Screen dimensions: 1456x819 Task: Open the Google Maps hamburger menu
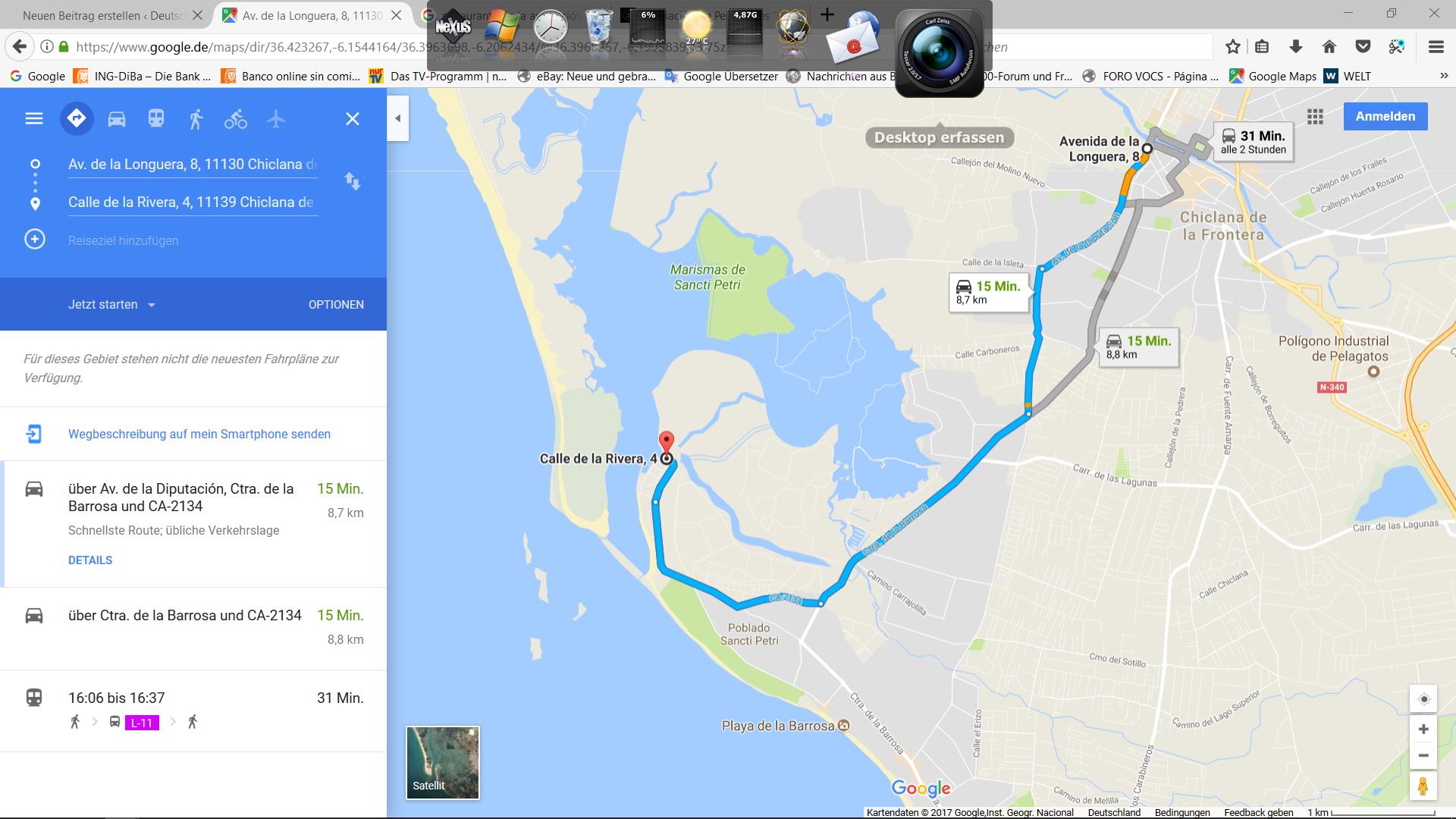pyautogui.click(x=34, y=119)
